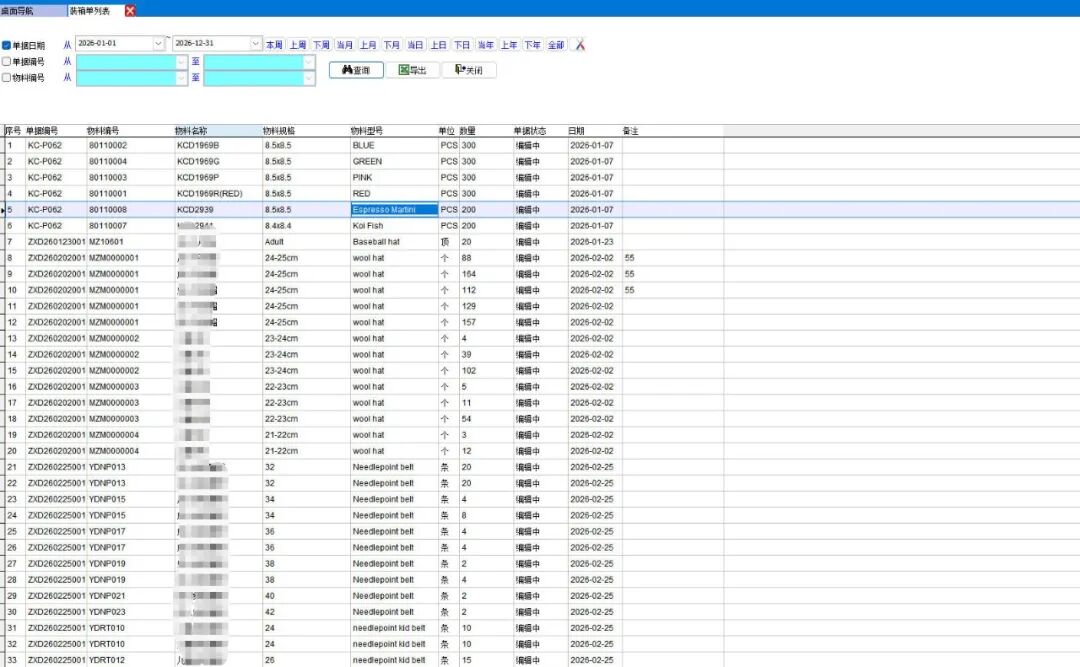Click the 'YDNP021' material number cell
This screenshot has height=667, width=1080.
(130, 595)
